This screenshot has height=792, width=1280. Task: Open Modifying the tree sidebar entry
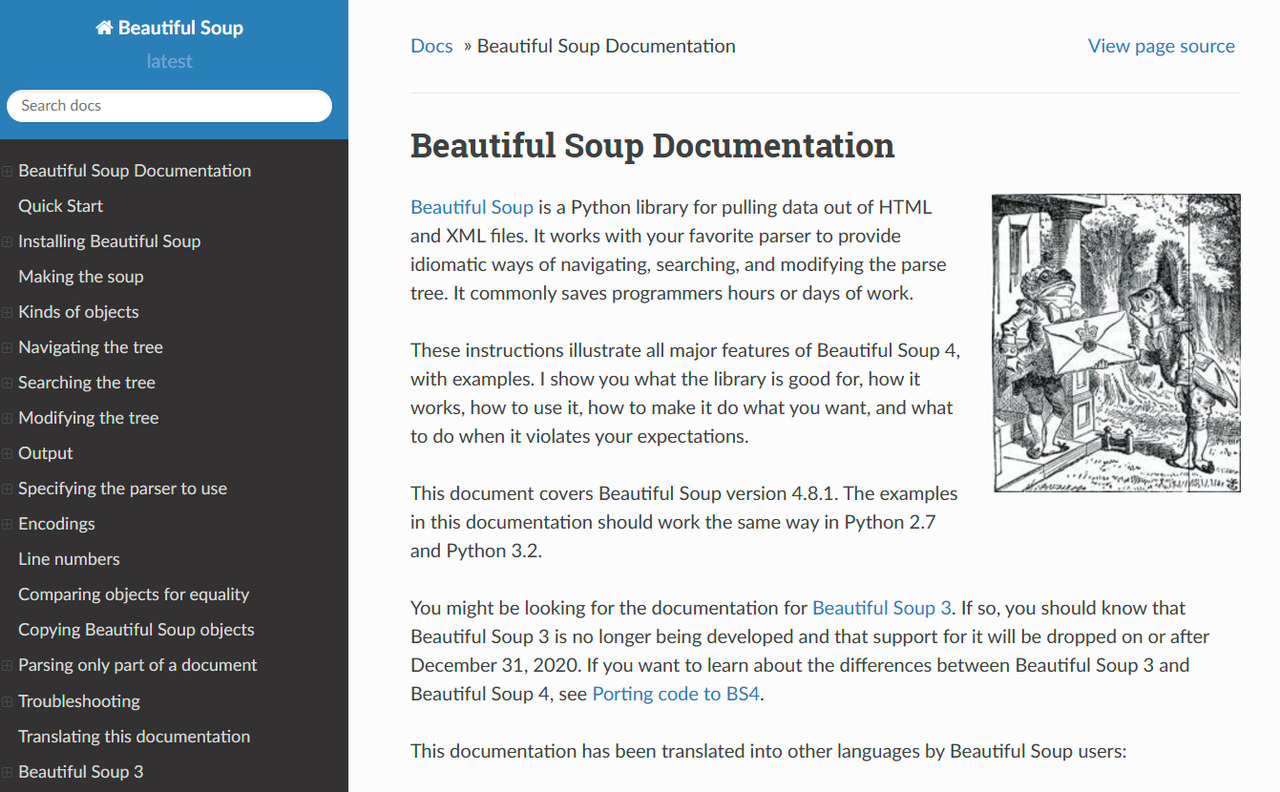(88, 418)
